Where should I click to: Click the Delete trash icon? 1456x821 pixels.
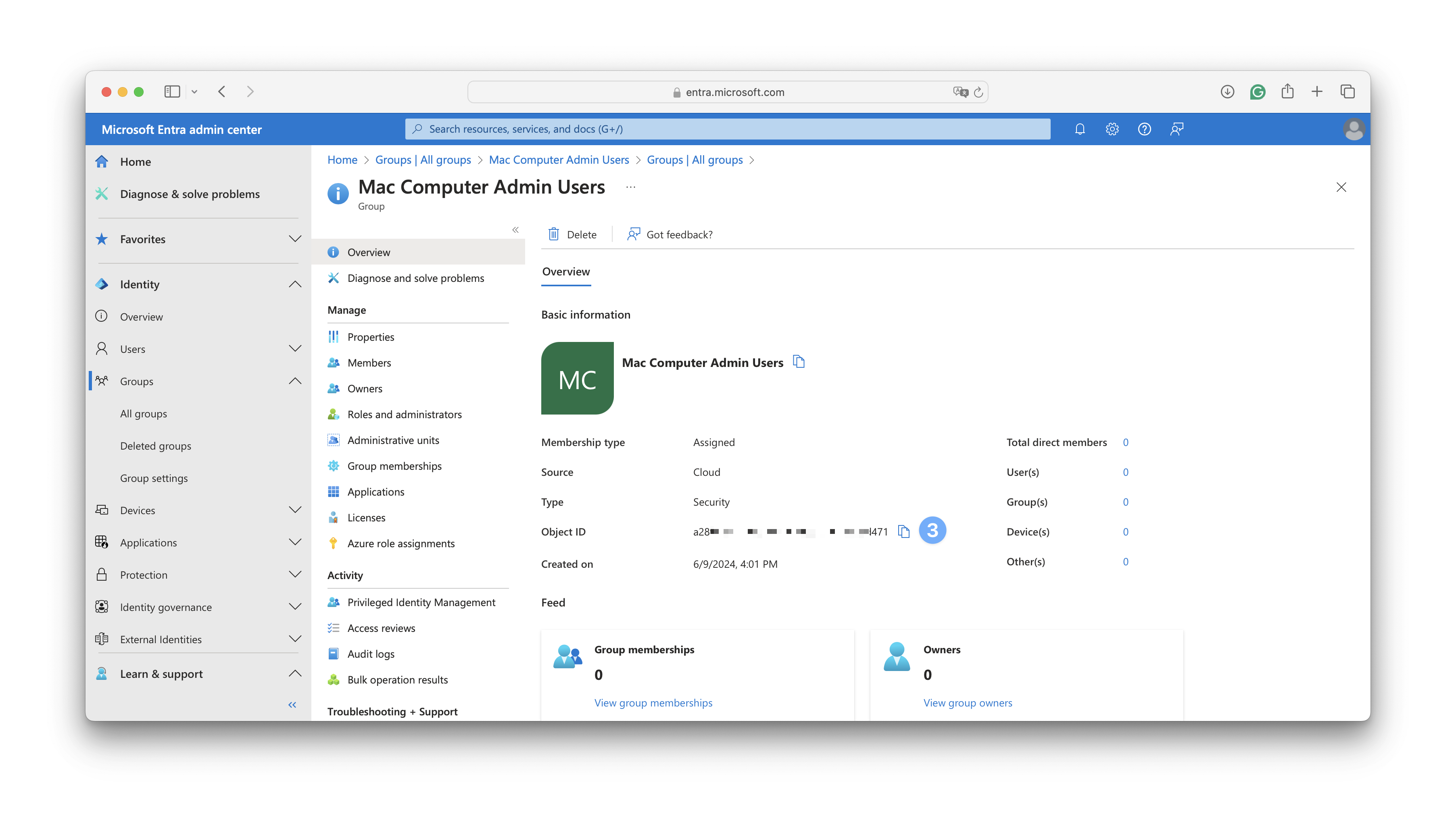click(553, 235)
